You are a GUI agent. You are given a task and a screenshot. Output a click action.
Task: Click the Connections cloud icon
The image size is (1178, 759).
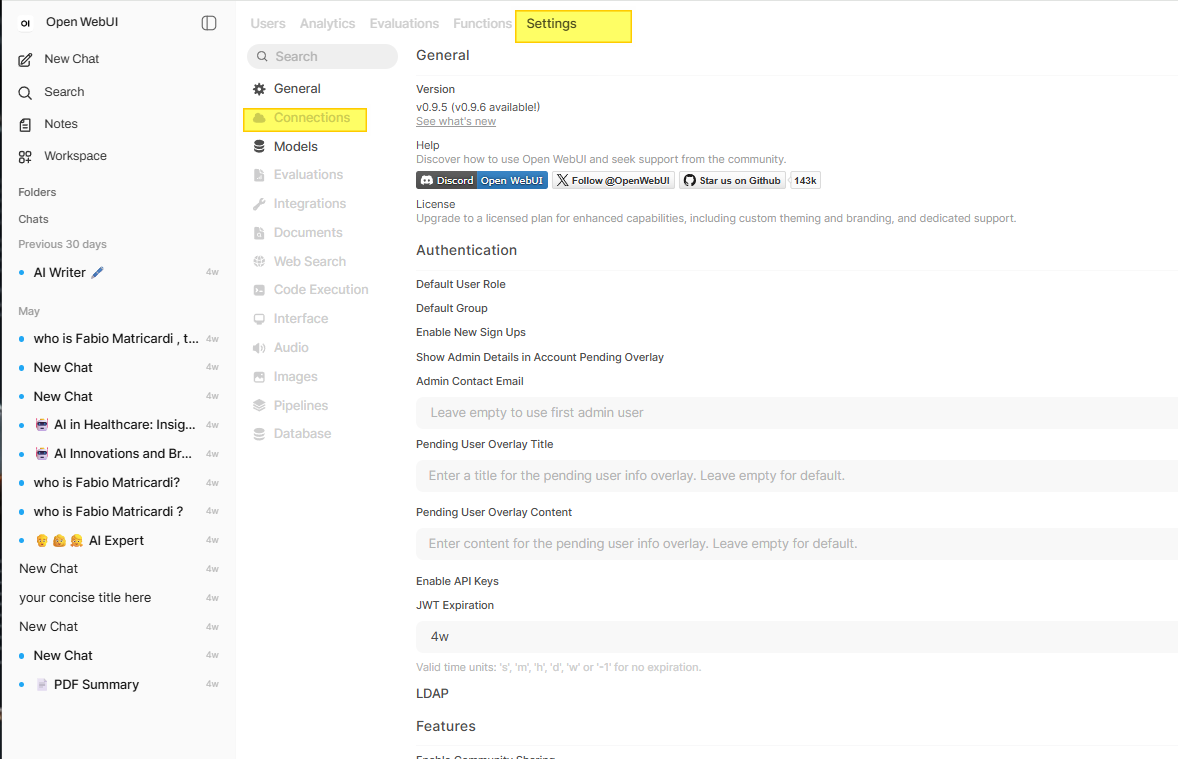click(x=259, y=118)
